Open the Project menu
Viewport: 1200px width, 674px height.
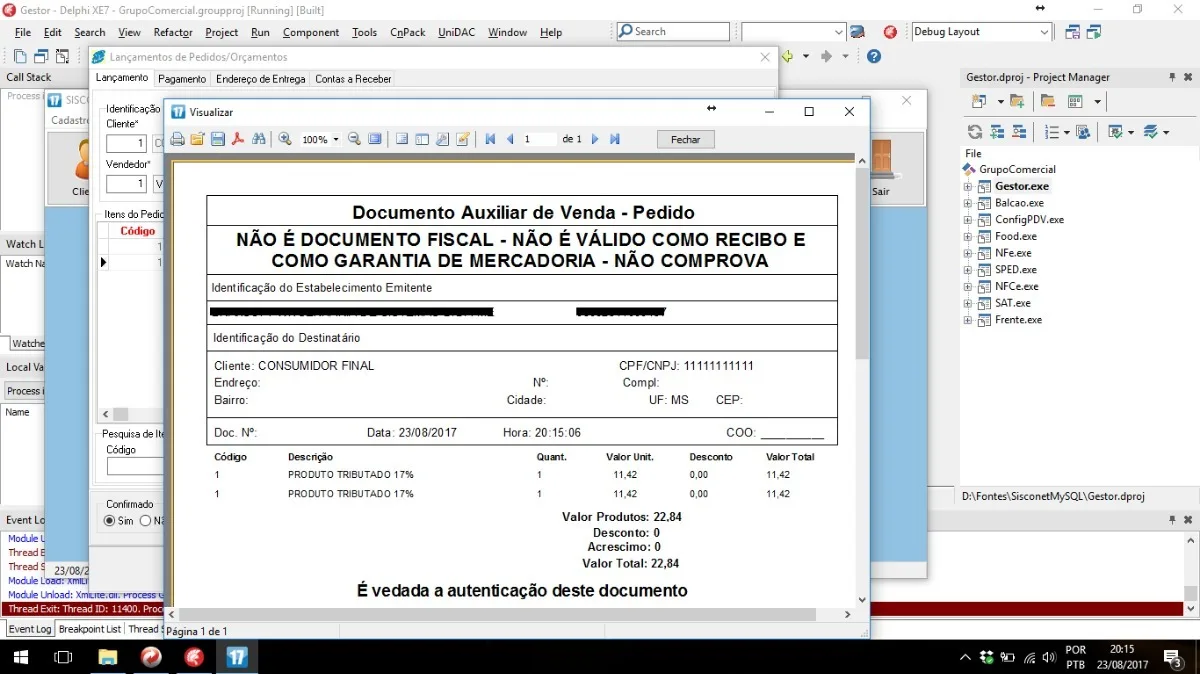pos(222,32)
